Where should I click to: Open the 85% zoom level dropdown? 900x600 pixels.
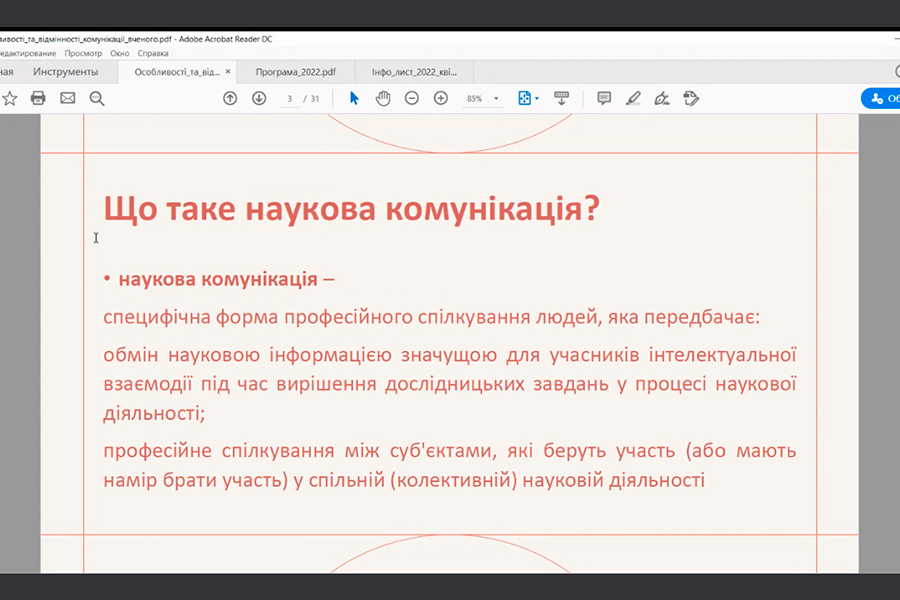pyautogui.click(x=496, y=99)
